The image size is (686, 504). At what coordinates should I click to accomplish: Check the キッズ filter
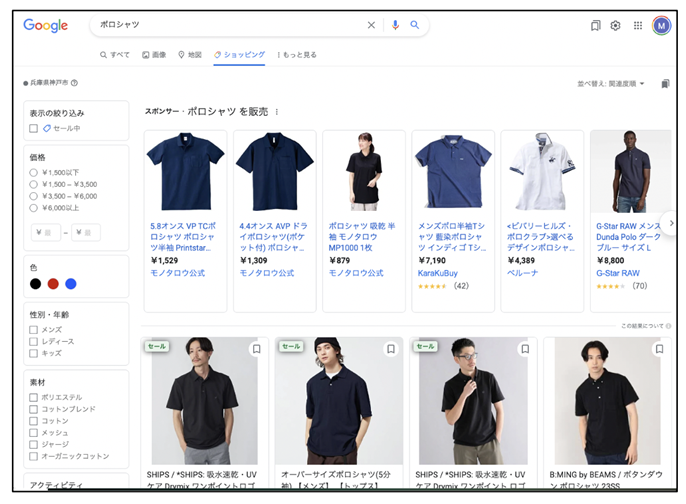[x=33, y=353]
